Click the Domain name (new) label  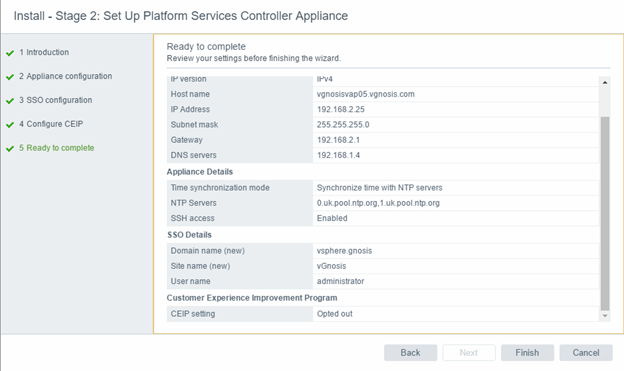[207, 251]
